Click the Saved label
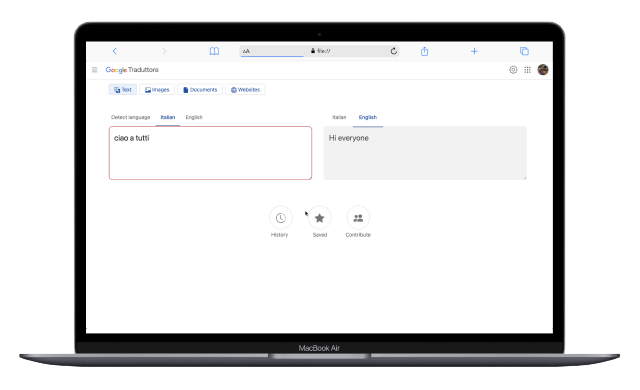The width and height of the screenshot is (640, 390). click(320, 235)
